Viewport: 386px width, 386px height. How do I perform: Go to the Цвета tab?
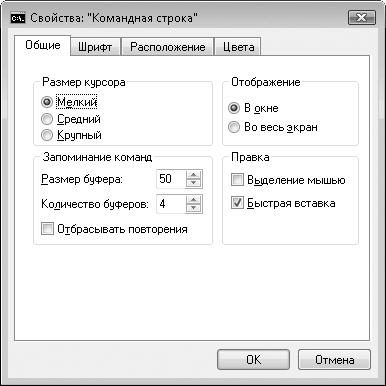(238, 47)
